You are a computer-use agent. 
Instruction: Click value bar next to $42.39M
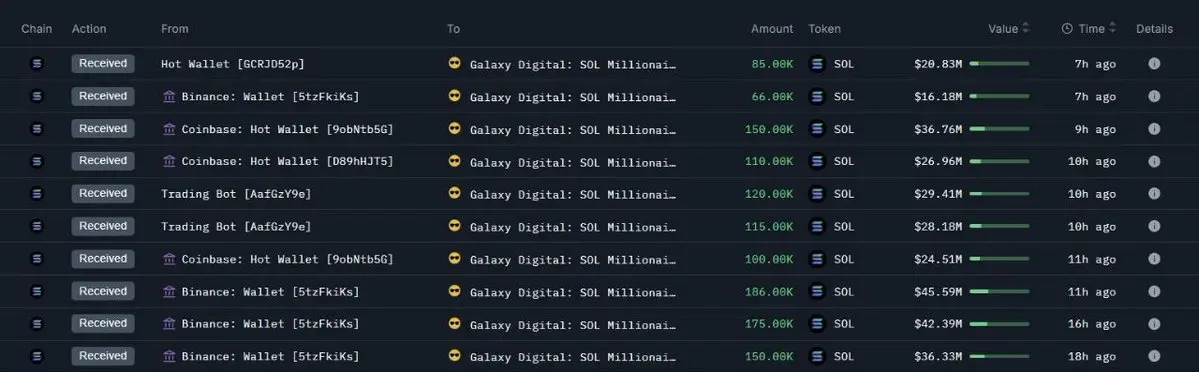point(999,325)
